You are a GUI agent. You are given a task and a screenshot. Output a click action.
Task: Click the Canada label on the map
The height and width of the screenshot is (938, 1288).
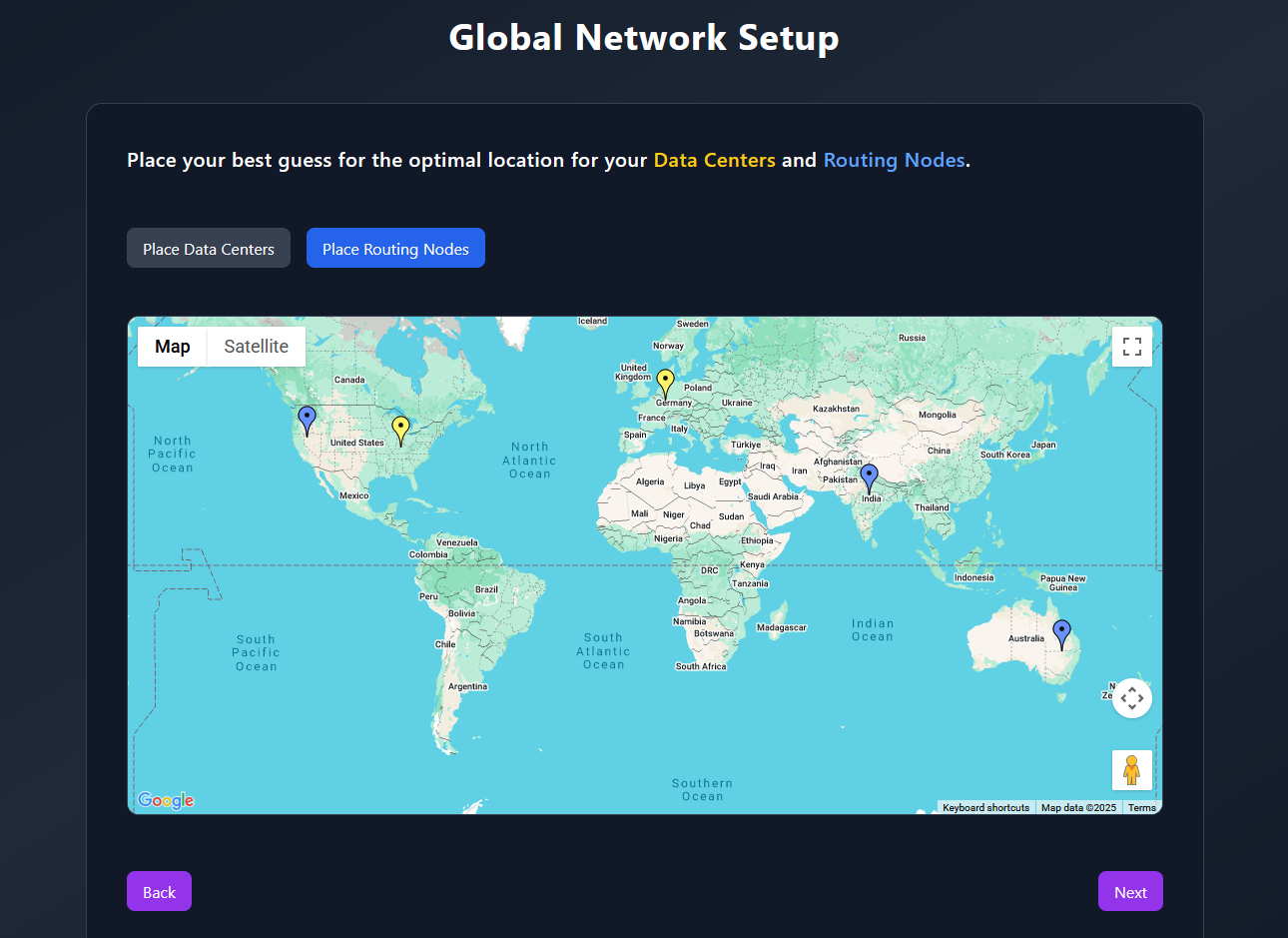click(349, 380)
